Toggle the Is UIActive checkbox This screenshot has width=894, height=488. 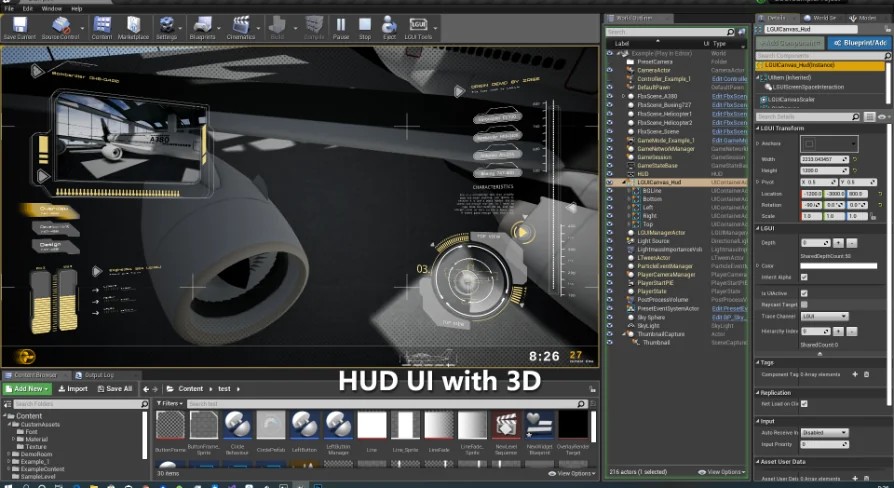pyautogui.click(x=804, y=293)
